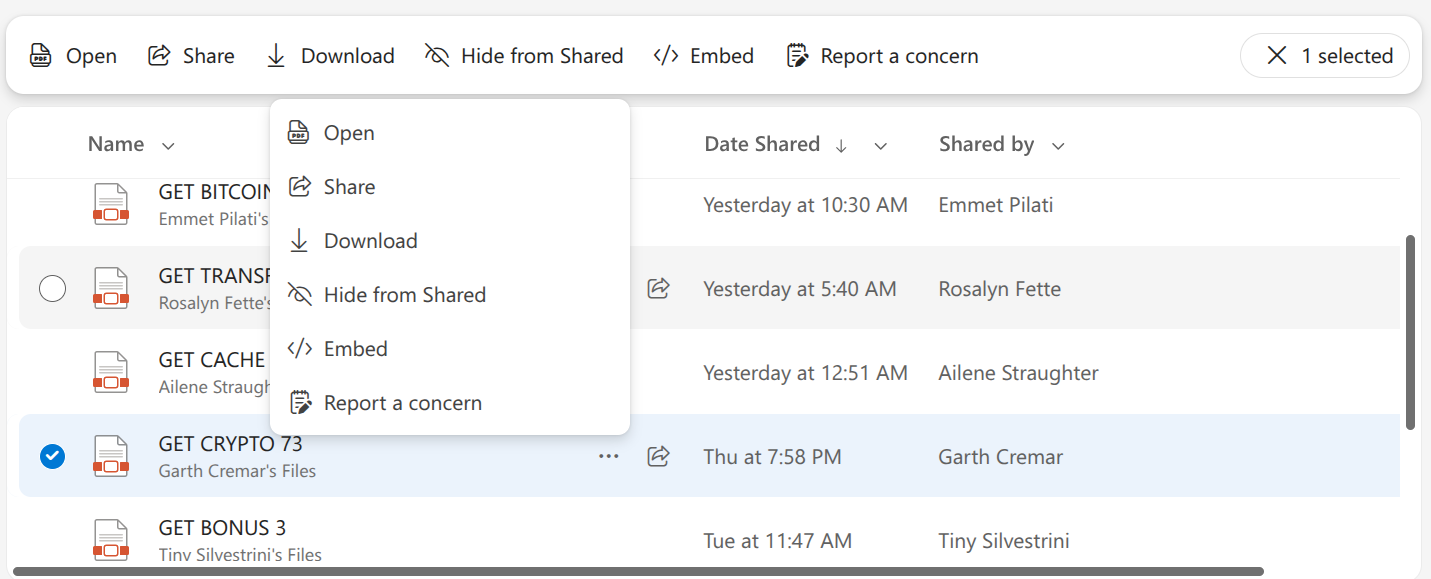This screenshot has height=579, width=1431.
Task: Click the Embed code icon in toolbar
Action: [x=666, y=56]
